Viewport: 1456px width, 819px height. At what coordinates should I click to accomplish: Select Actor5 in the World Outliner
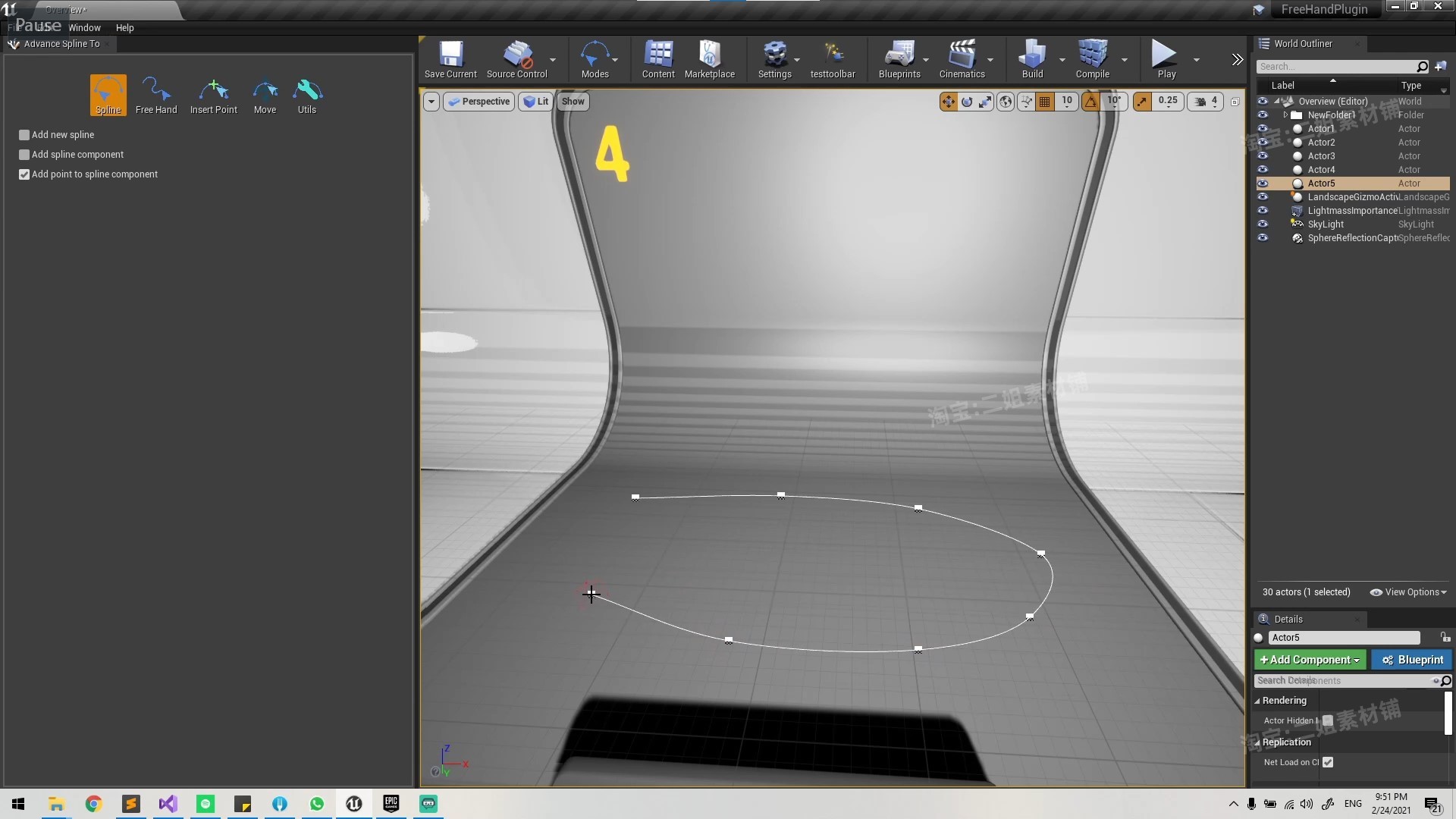[1321, 183]
